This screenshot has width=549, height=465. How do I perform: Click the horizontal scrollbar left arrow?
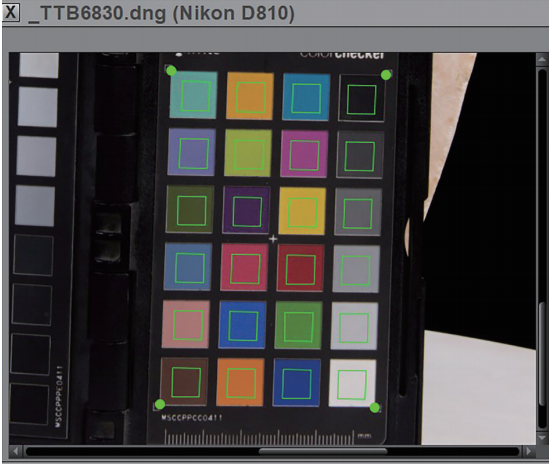click(16, 451)
